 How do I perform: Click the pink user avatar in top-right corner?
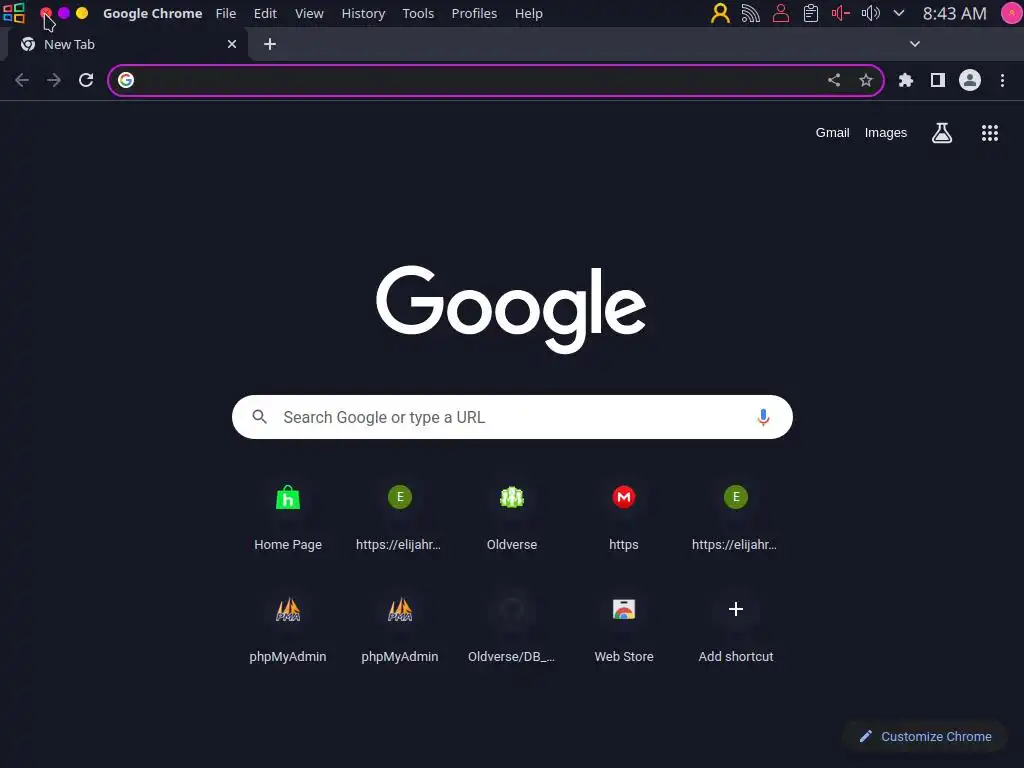click(x=1011, y=13)
